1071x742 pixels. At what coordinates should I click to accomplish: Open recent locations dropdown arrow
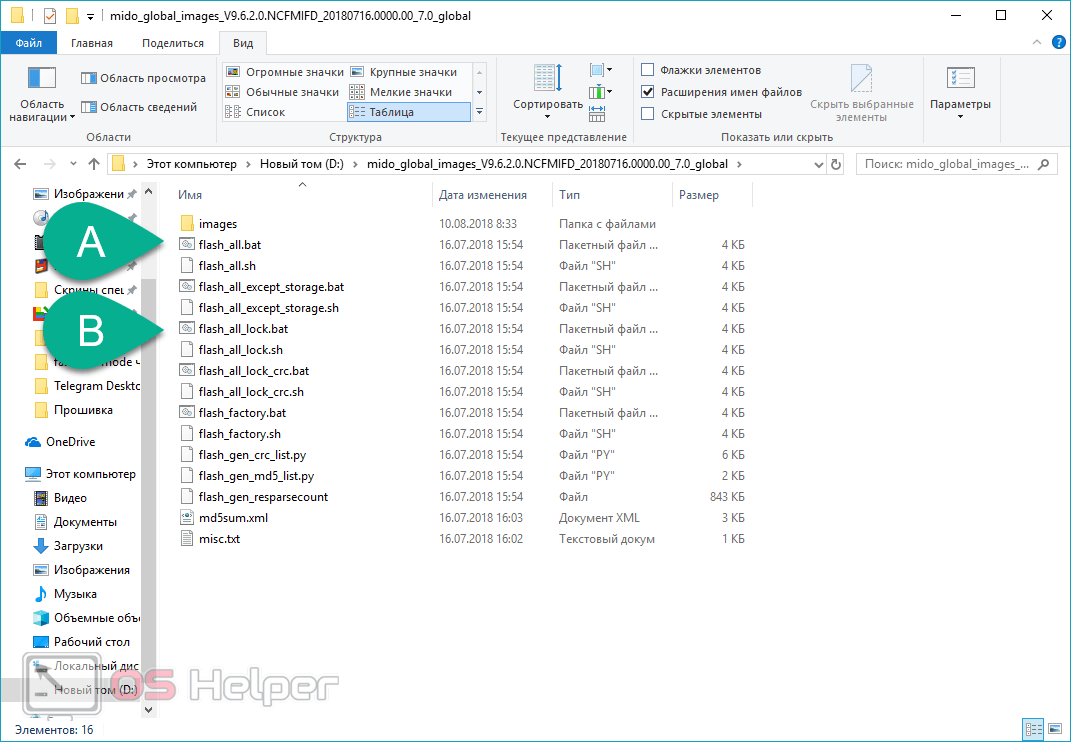[x=74, y=164]
